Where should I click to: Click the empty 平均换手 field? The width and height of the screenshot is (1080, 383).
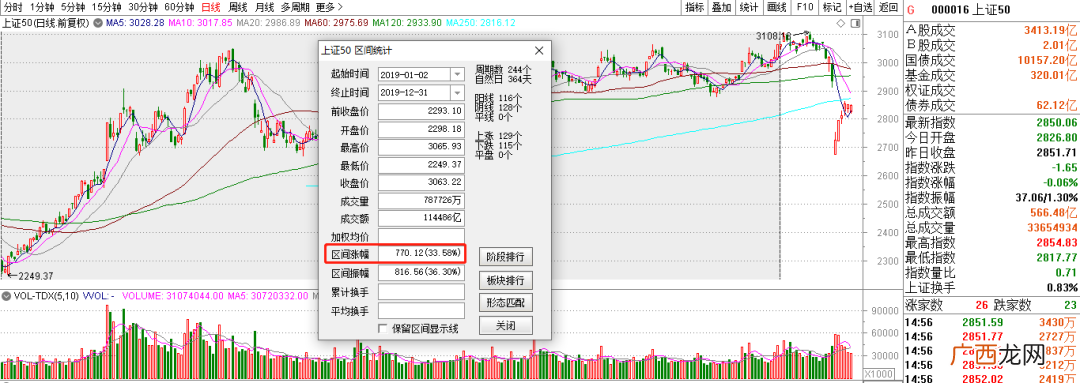[422, 310]
